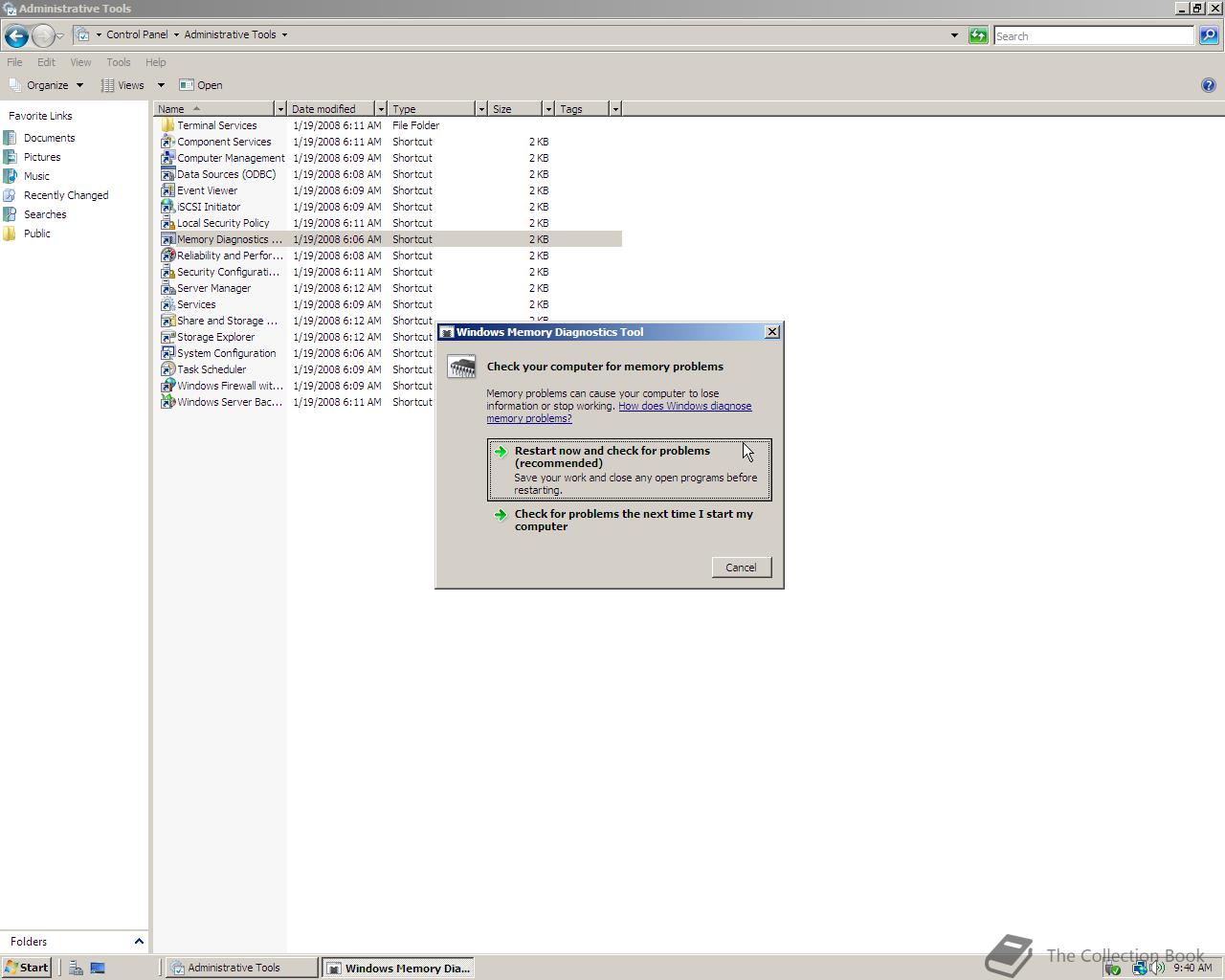This screenshot has height=980, width=1225.
Task: Open the Documents favorite link
Action: click(x=49, y=138)
